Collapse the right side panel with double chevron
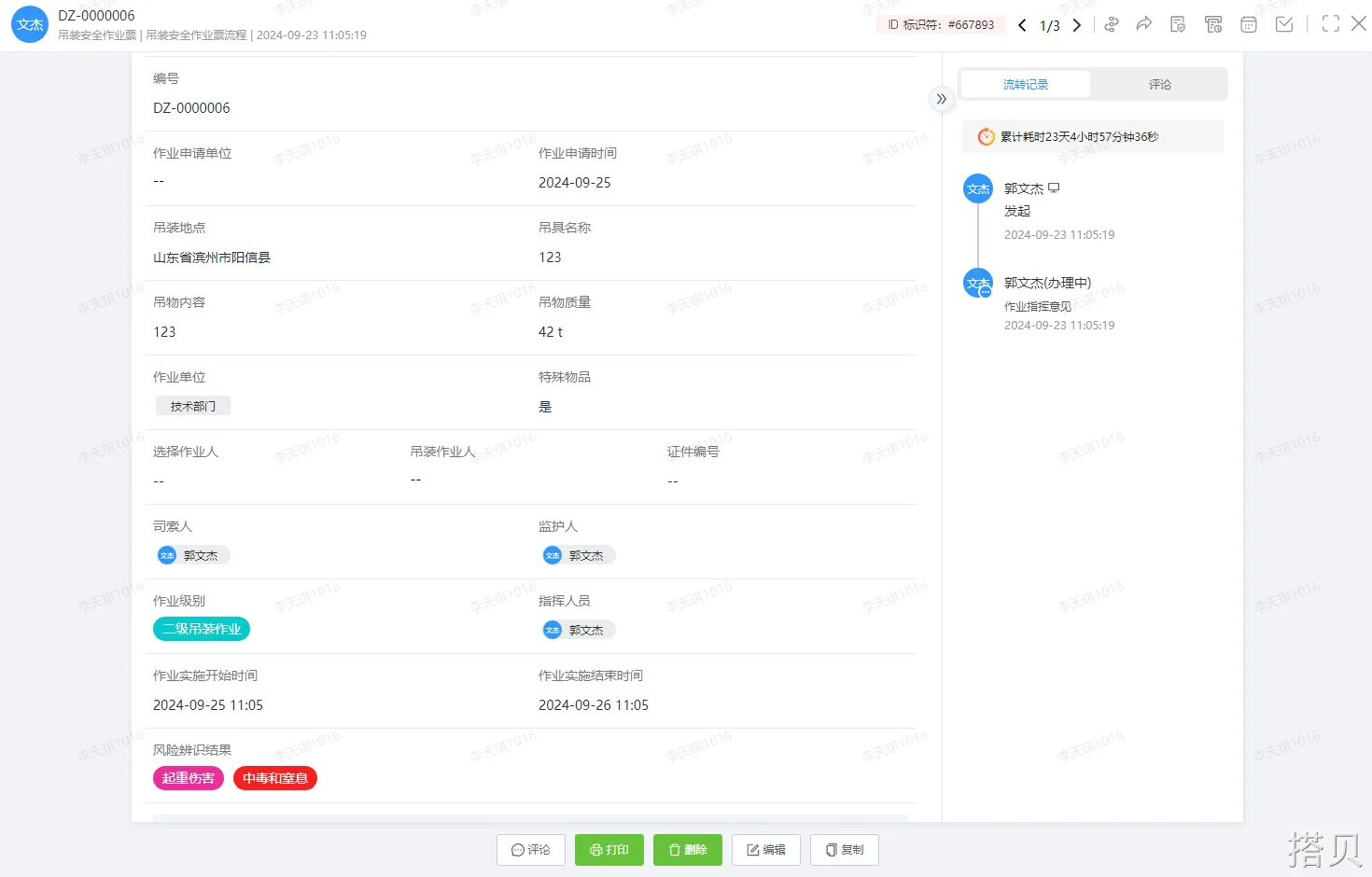1372x877 pixels. [941, 99]
